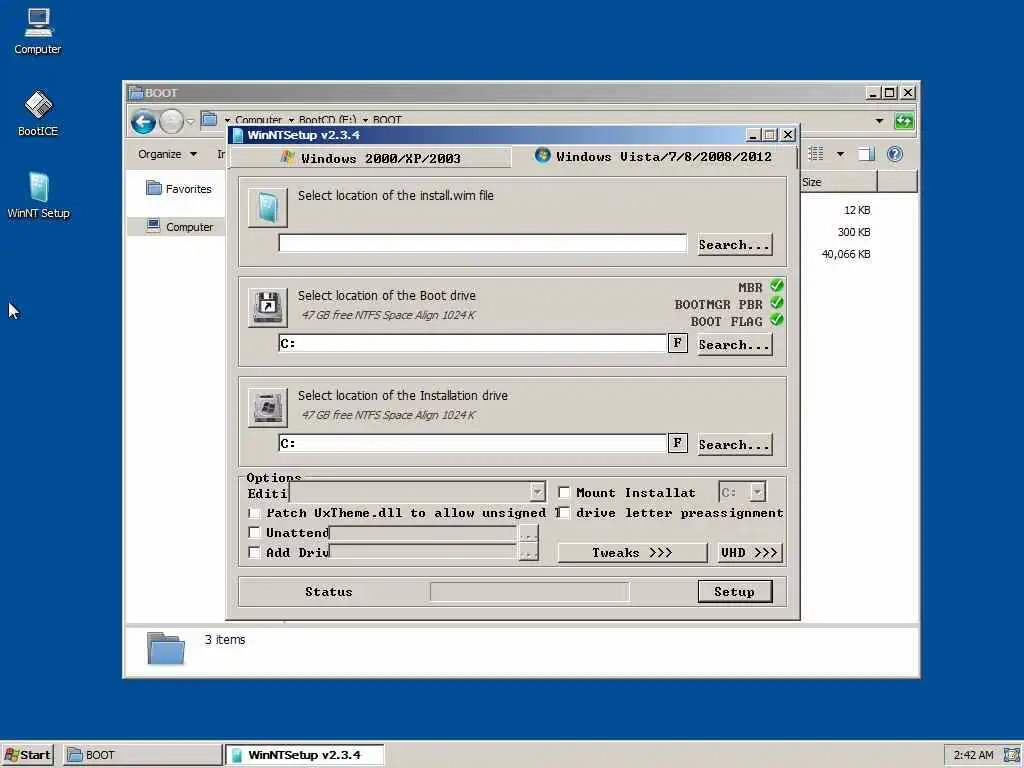The height and width of the screenshot is (768, 1024).
Task: Open the VHD >>> panel
Action: pyautogui.click(x=749, y=552)
